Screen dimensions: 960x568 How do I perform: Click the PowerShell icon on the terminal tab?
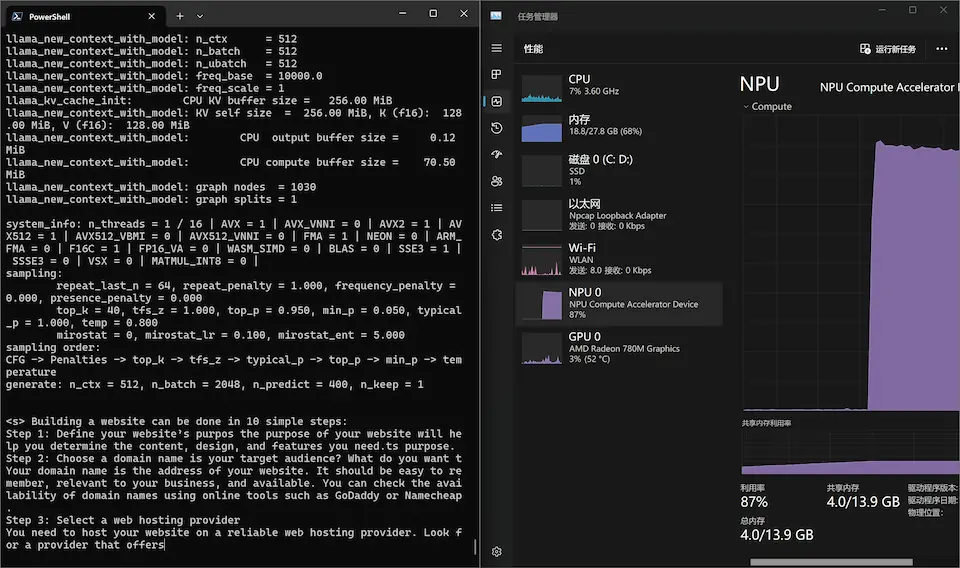[17, 17]
